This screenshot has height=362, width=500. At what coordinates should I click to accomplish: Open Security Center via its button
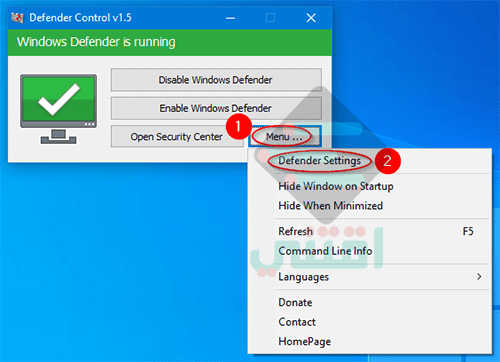177,136
